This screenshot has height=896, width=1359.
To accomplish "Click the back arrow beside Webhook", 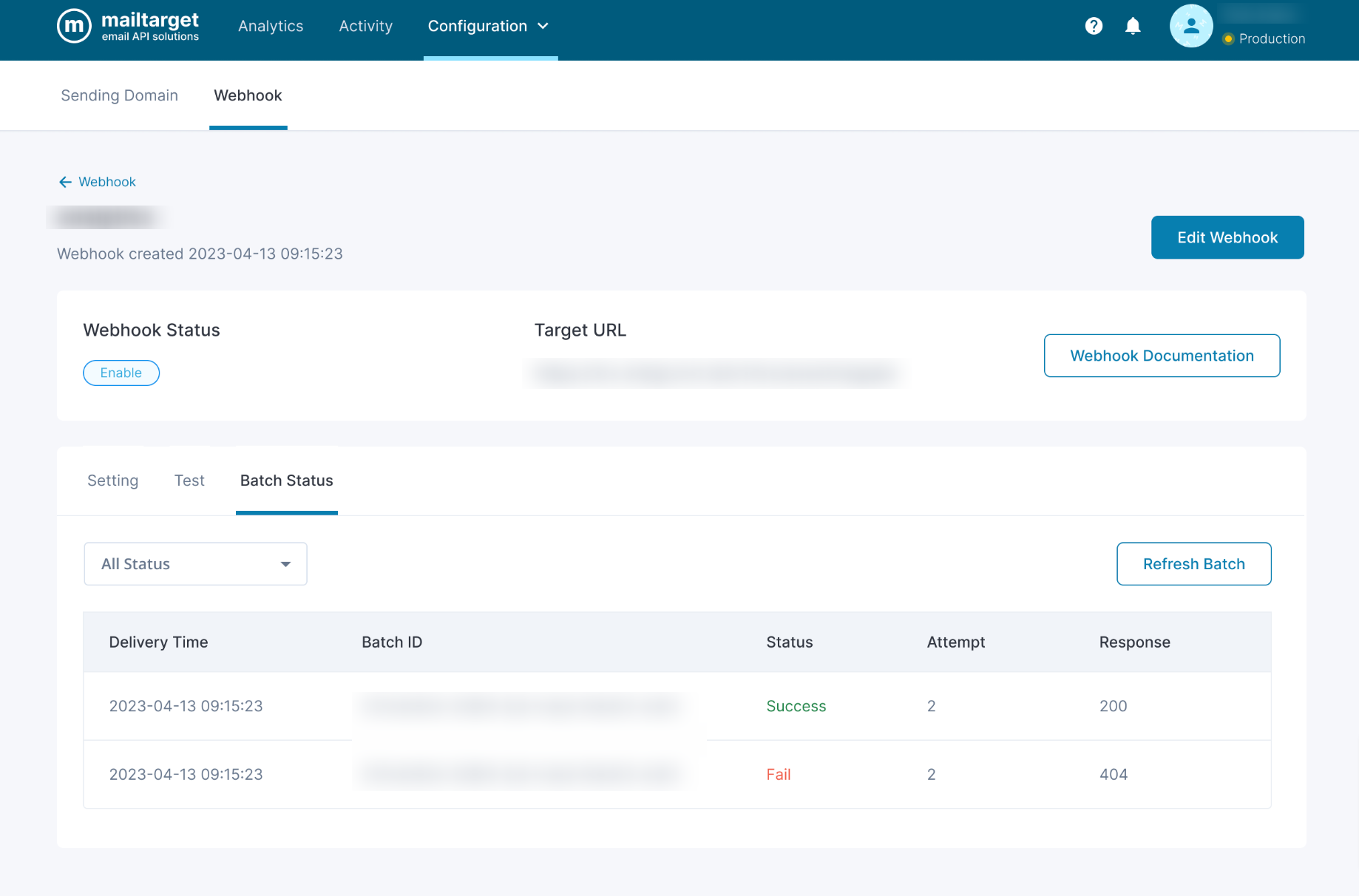I will 65,182.
